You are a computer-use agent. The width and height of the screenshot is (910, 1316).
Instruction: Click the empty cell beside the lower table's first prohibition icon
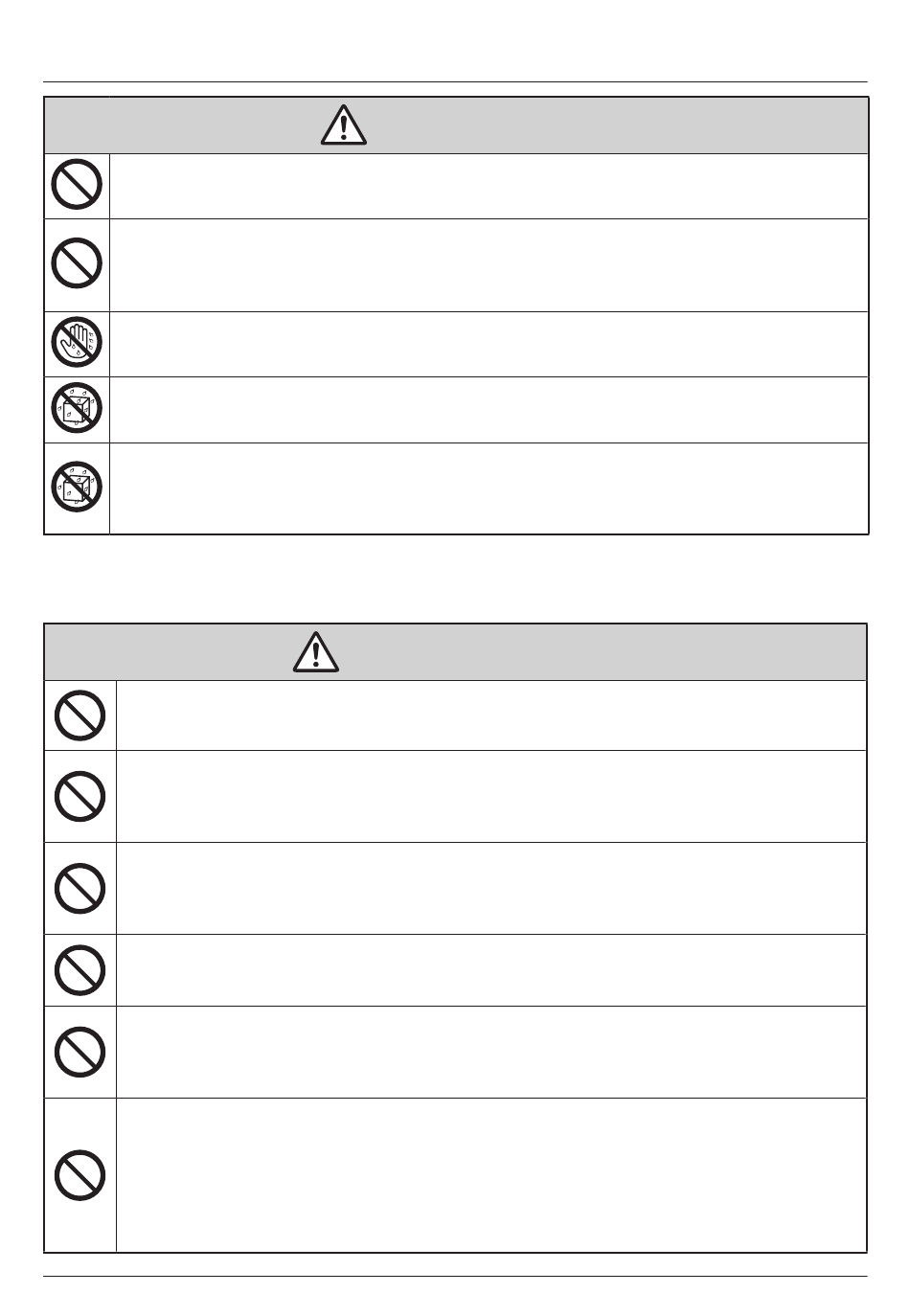[x=490, y=715]
